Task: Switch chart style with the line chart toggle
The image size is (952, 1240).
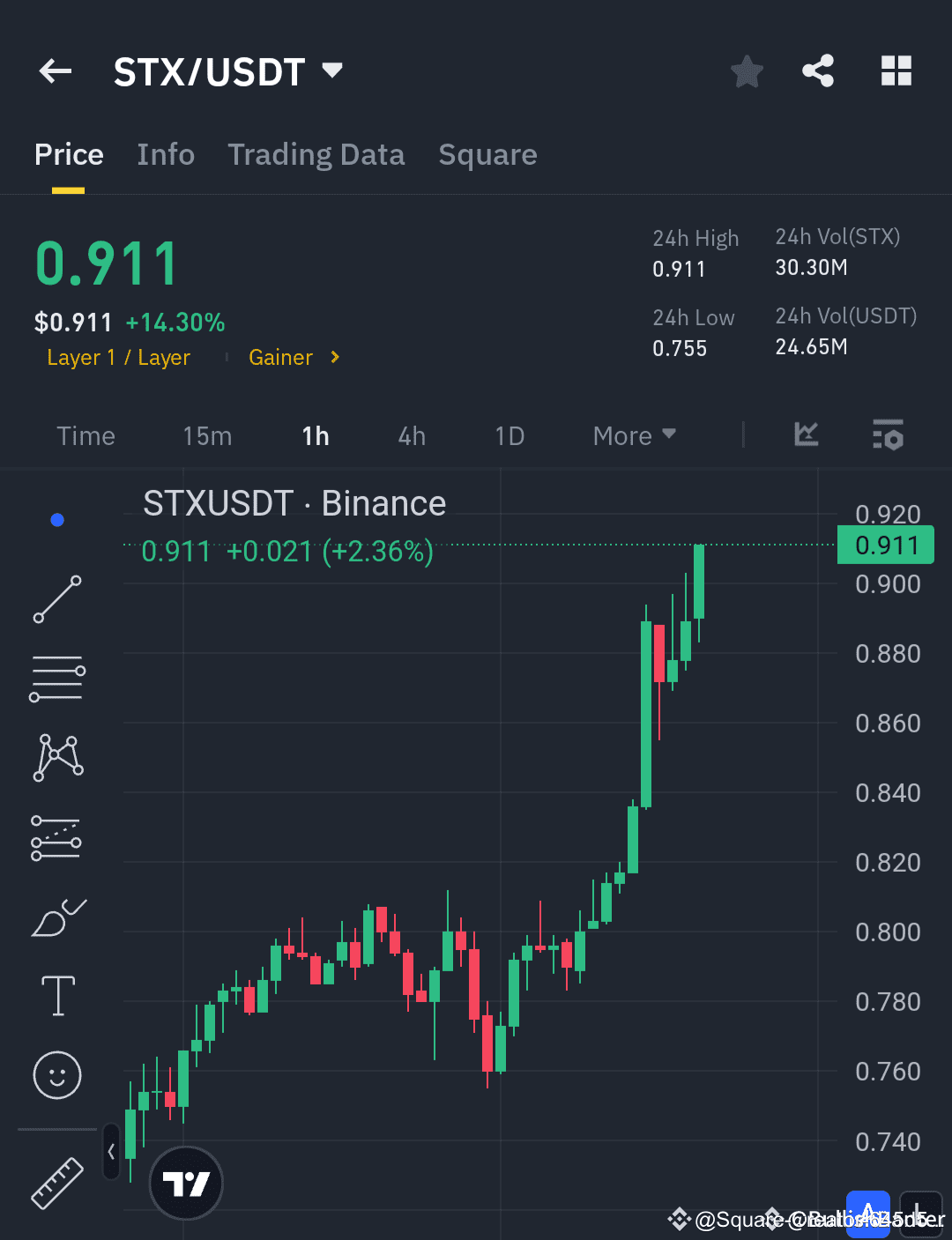Action: point(806,434)
